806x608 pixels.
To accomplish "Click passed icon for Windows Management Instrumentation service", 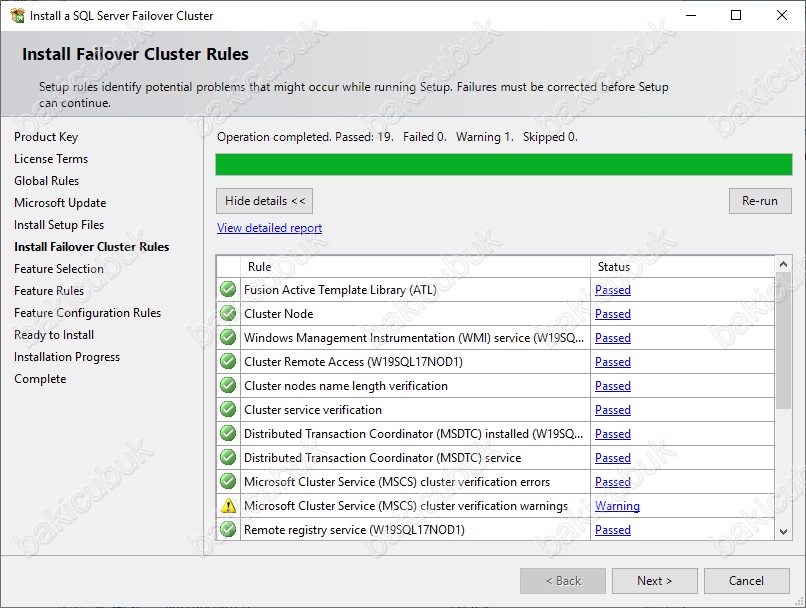I will (228, 337).
